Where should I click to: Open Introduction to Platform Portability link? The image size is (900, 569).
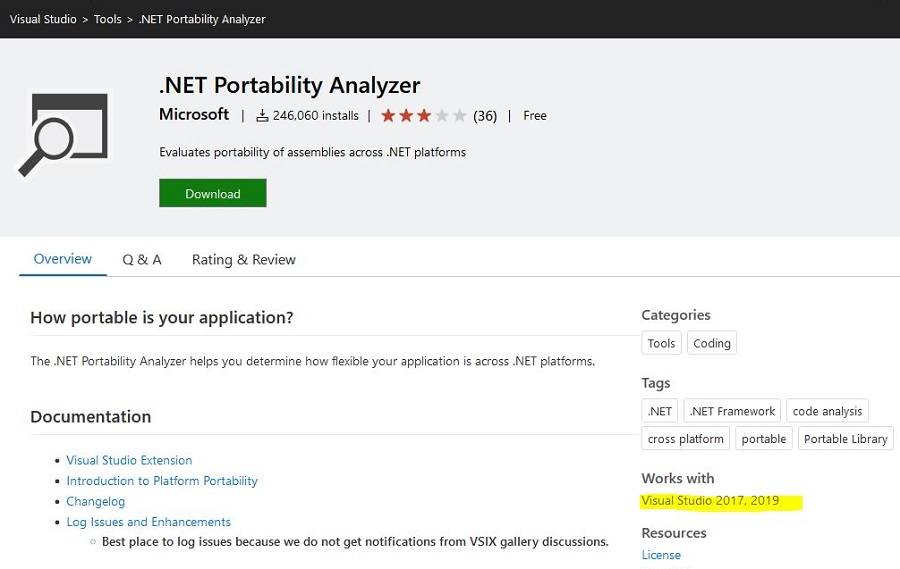[x=162, y=481]
